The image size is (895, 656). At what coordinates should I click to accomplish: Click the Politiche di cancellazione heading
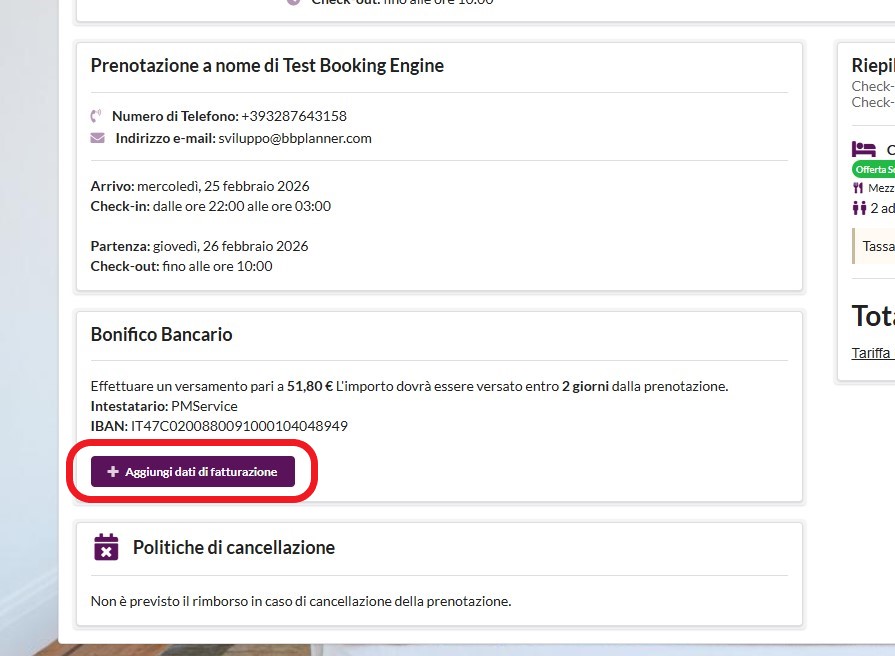233,547
